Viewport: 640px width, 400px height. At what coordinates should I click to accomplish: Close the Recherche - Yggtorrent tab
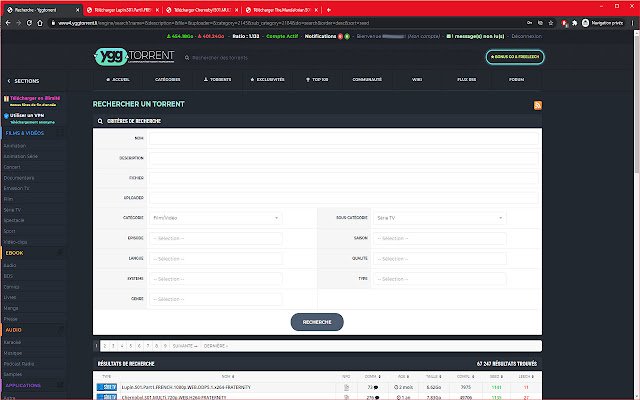coord(78,10)
